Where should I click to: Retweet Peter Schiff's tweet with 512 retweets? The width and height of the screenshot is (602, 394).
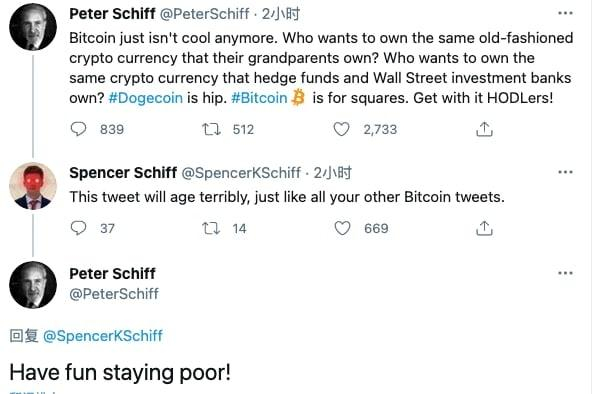(x=211, y=129)
